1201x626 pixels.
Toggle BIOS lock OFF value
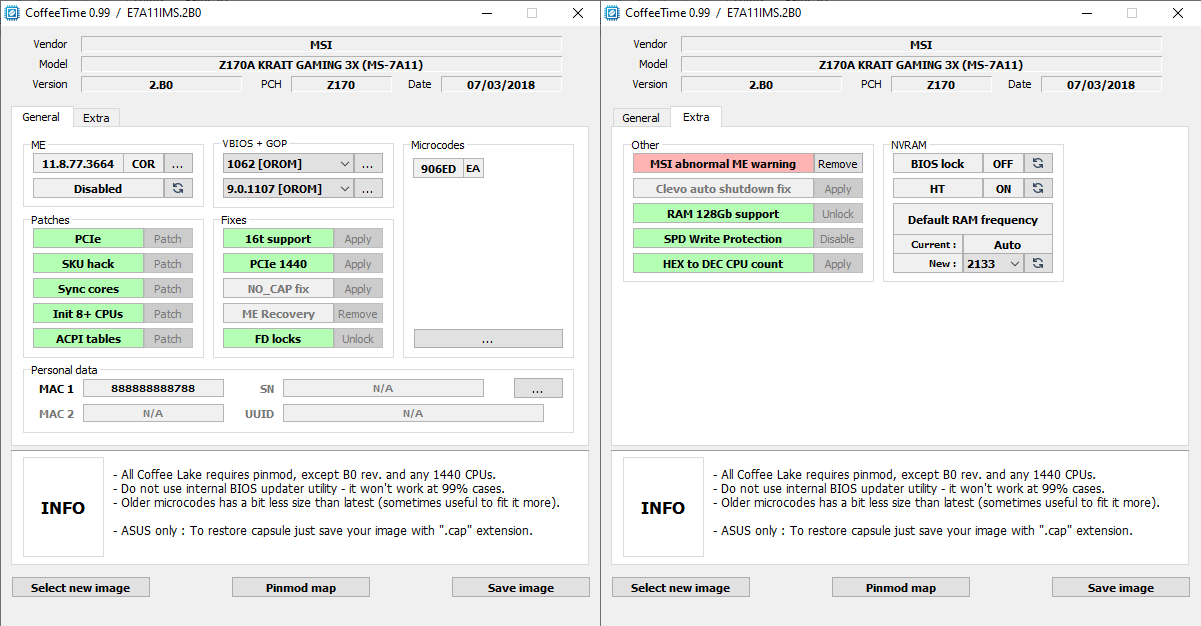(1003, 163)
